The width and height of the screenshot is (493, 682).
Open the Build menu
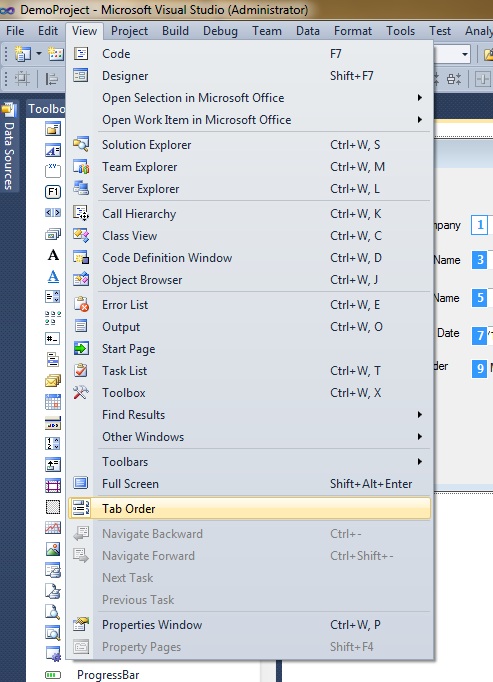[x=175, y=31]
